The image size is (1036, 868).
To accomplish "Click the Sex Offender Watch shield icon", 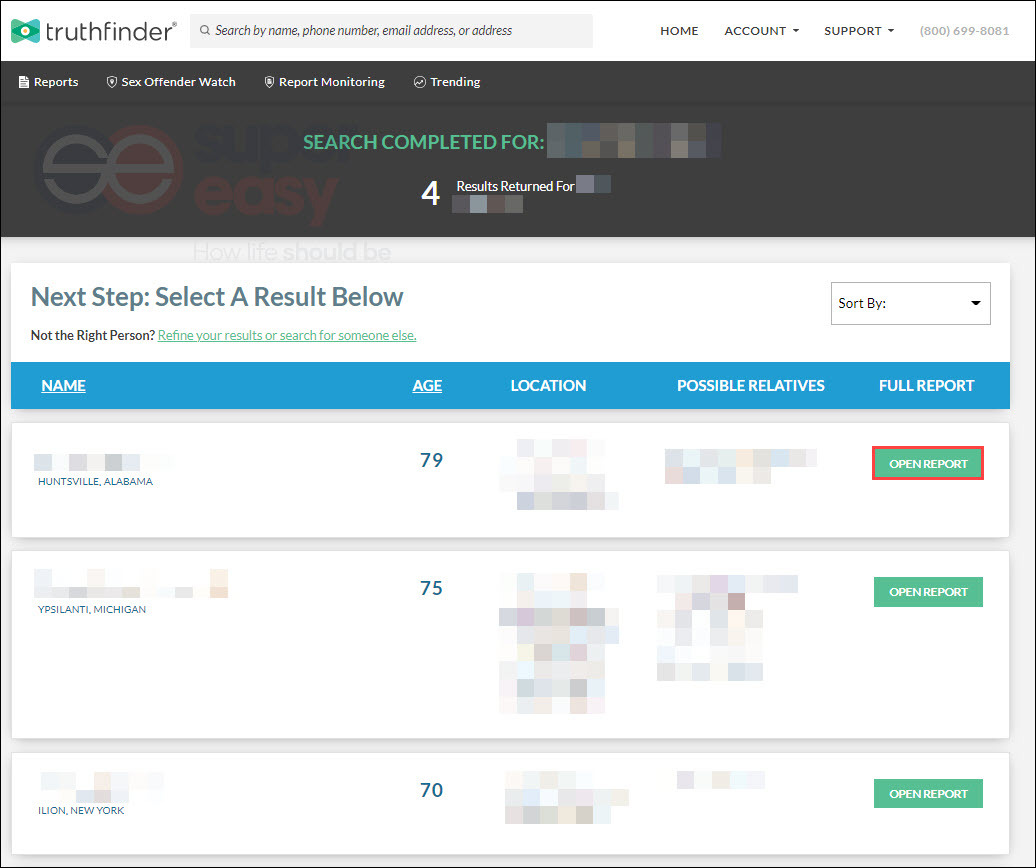I will 112,82.
